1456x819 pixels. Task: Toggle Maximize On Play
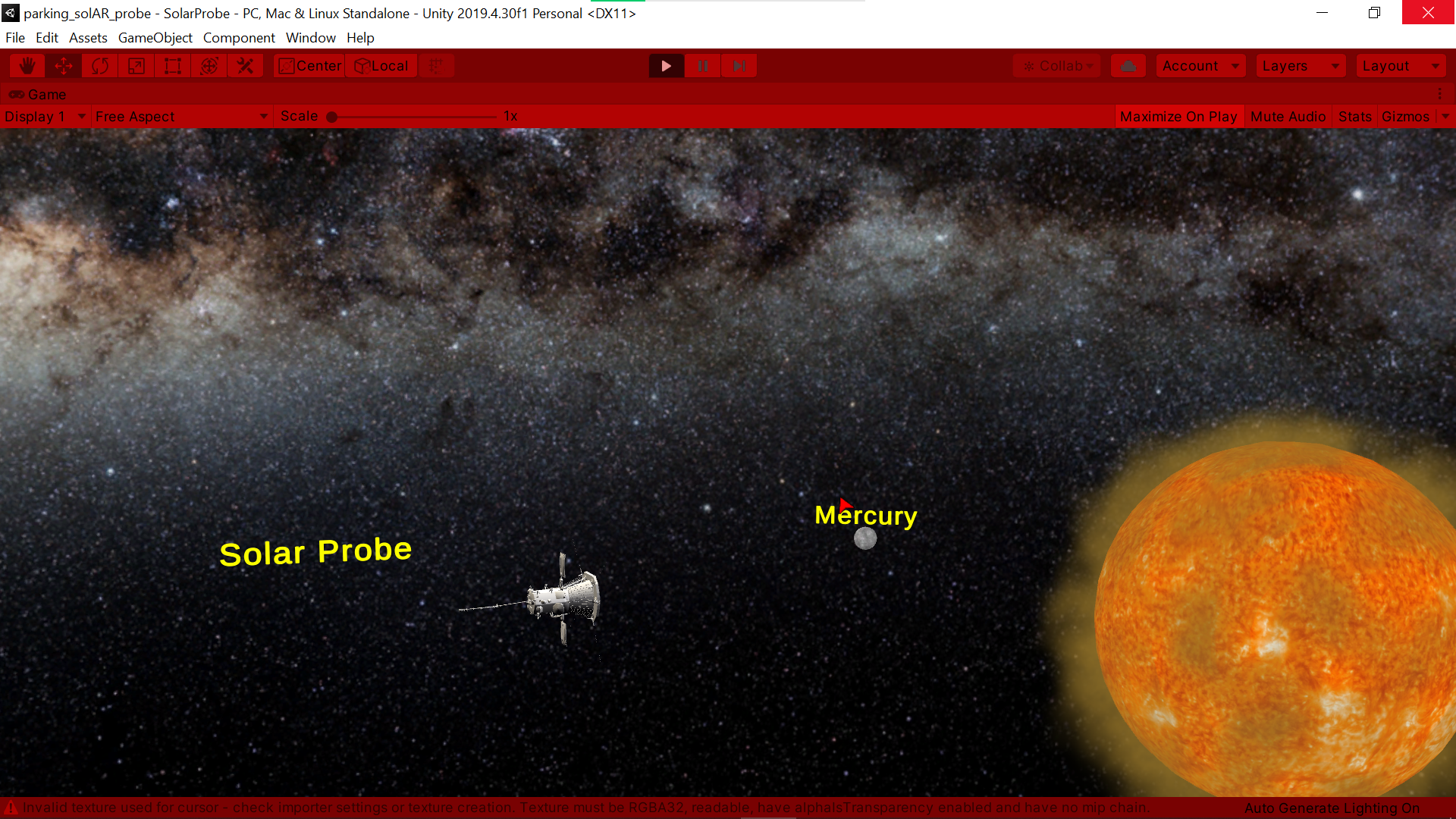pyautogui.click(x=1178, y=116)
